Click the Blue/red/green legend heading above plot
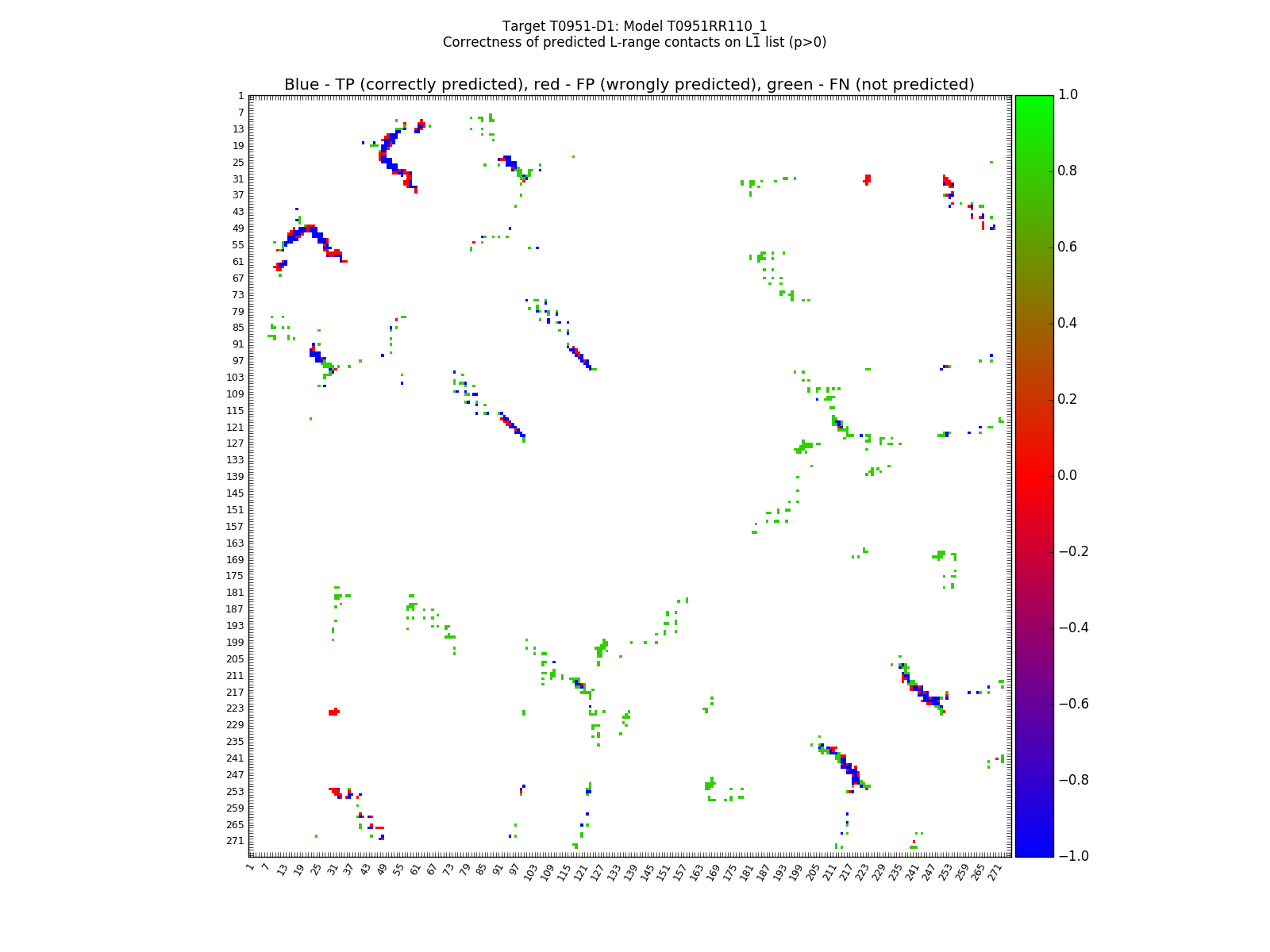The height and width of the screenshot is (952, 1270). (629, 85)
